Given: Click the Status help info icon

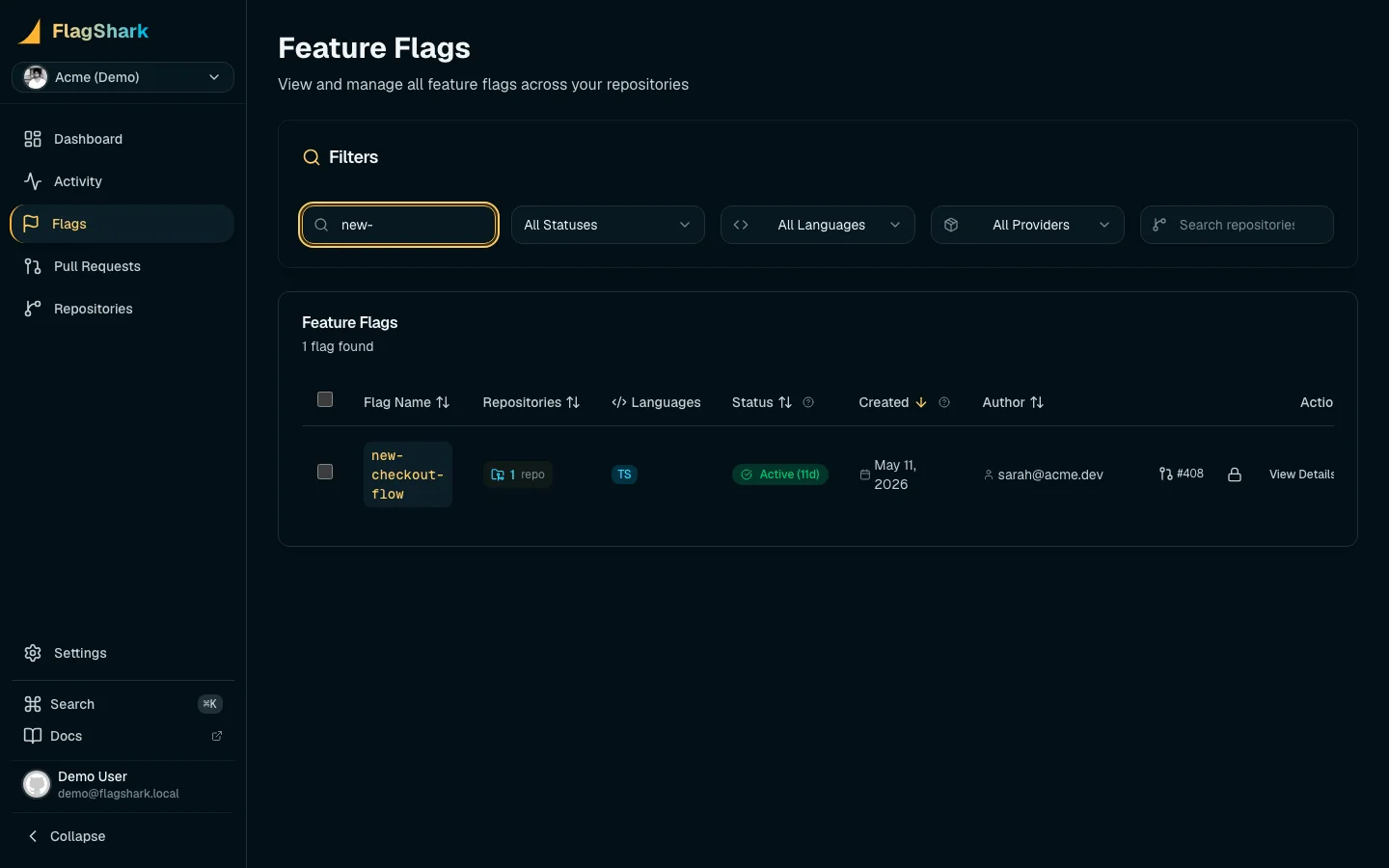Looking at the screenshot, I should [808, 402].
